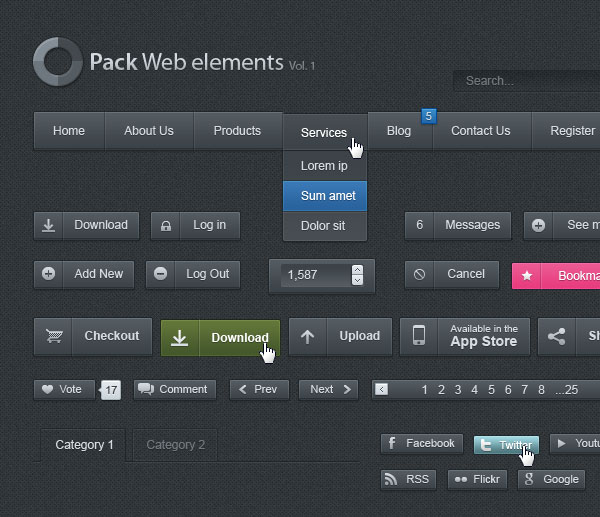The image size is (600, 517).
Task: Click the circular Pack Web elements logo
Action: [58, 62]
